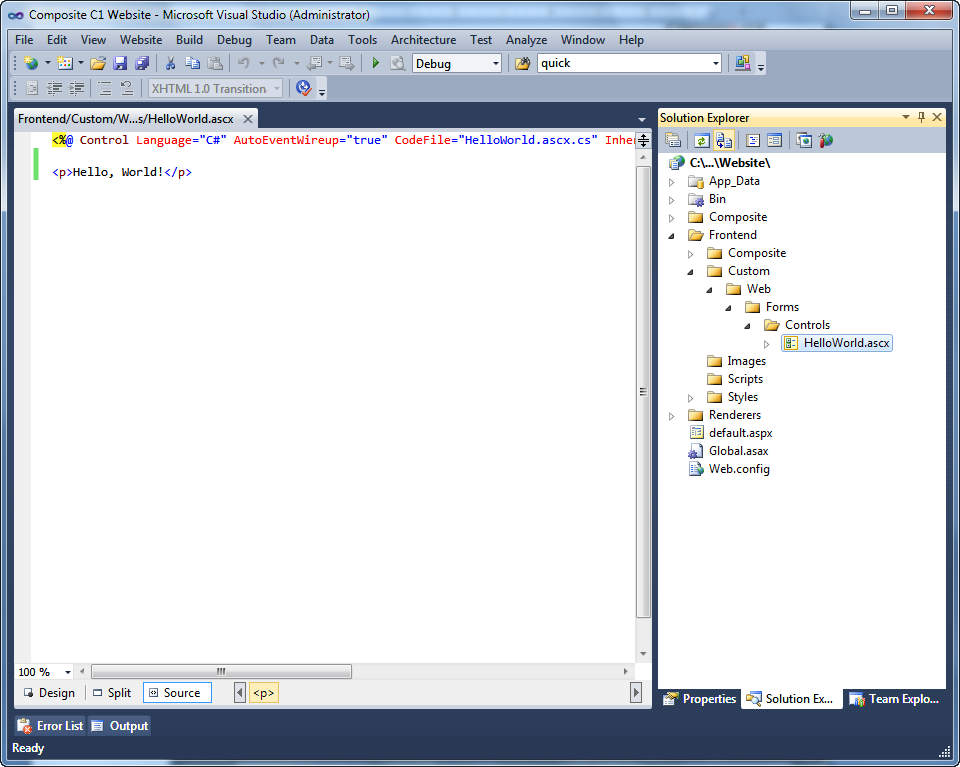Open ASP.NET Configuration icon in Solution Explorer
Image resolution: width=960 pixels, height=767 pixels.
[x=826, y=141]
